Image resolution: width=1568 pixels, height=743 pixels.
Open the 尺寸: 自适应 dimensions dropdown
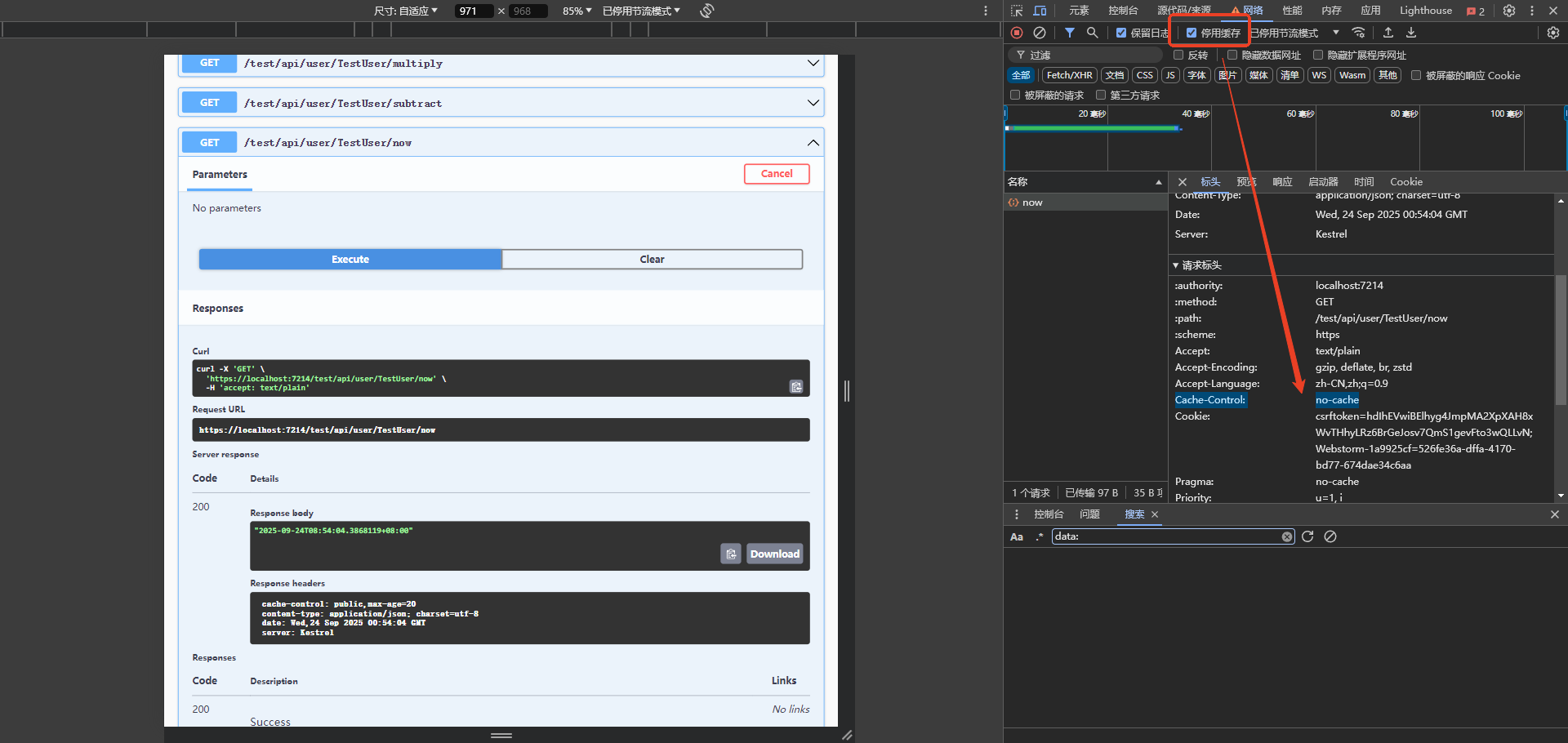point(406,11)
